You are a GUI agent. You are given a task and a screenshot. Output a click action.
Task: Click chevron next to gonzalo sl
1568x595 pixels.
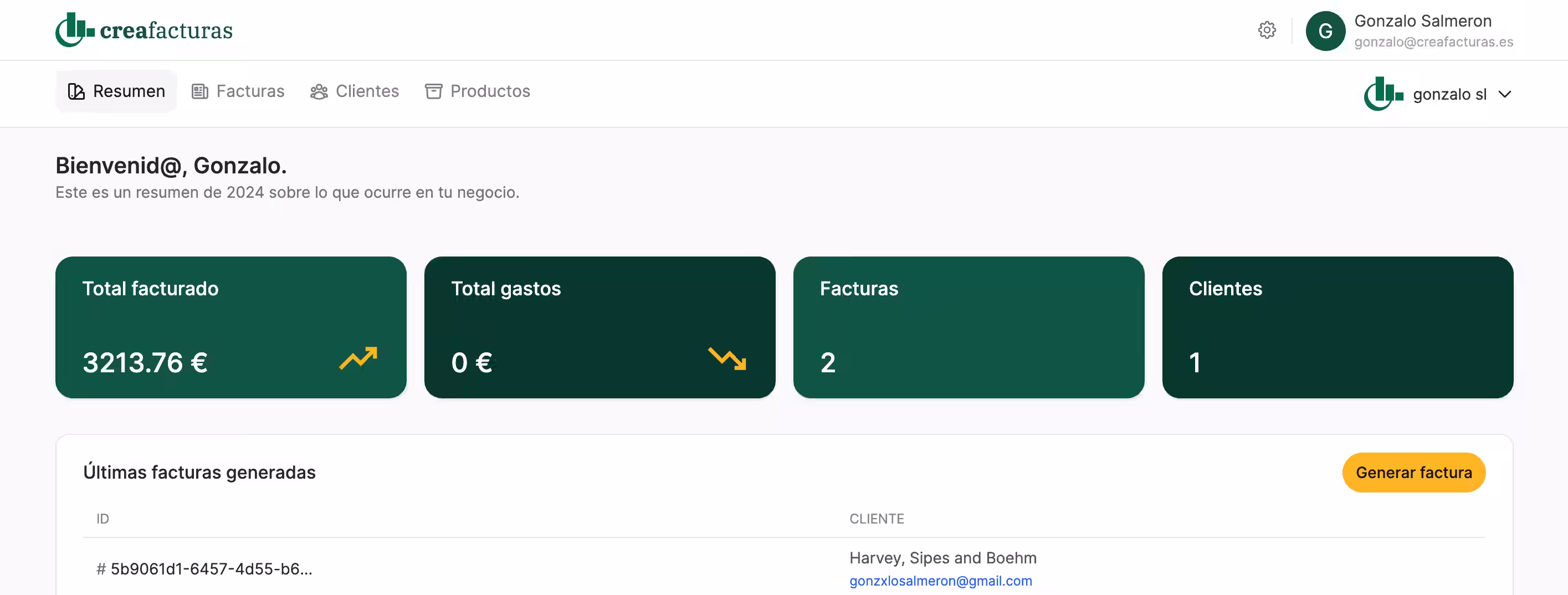pyautogui.click(x=1505, y=94)
